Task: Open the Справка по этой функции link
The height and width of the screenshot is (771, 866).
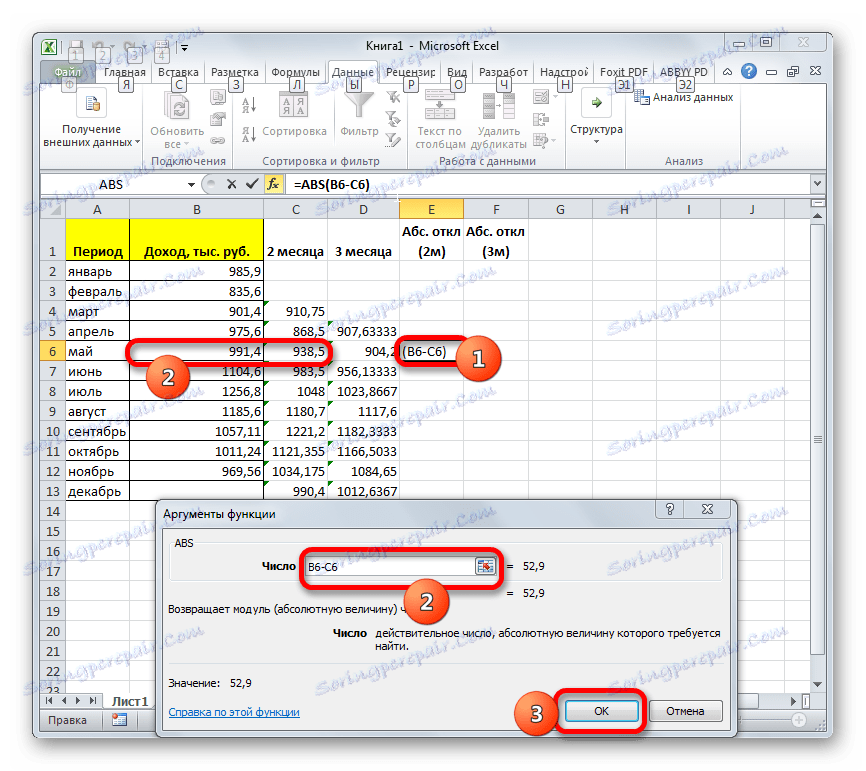Action: [x=236, y=712]
